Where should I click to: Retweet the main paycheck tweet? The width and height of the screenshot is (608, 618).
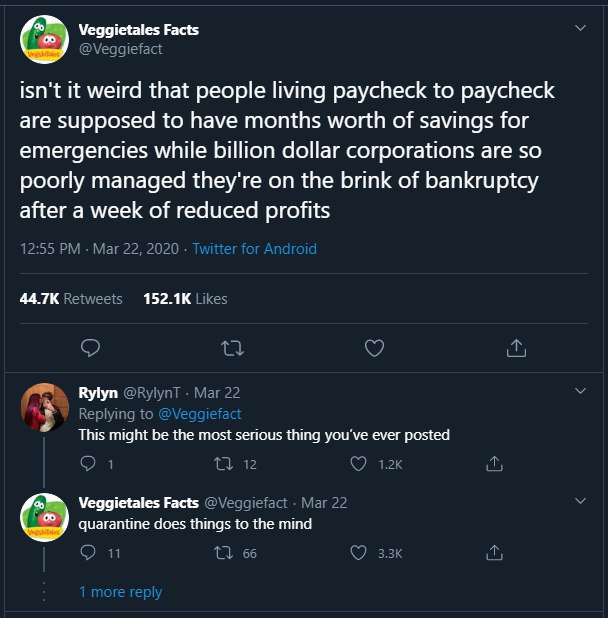point(232,348)
